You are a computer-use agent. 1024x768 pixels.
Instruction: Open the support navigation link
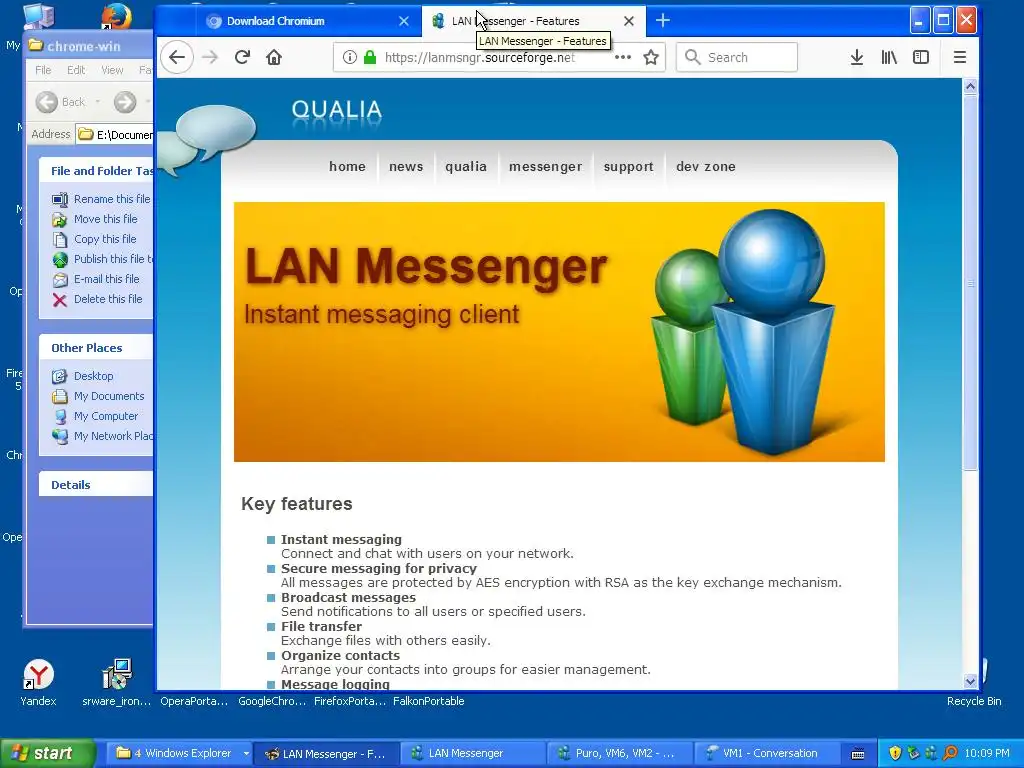tap(628, 167)
